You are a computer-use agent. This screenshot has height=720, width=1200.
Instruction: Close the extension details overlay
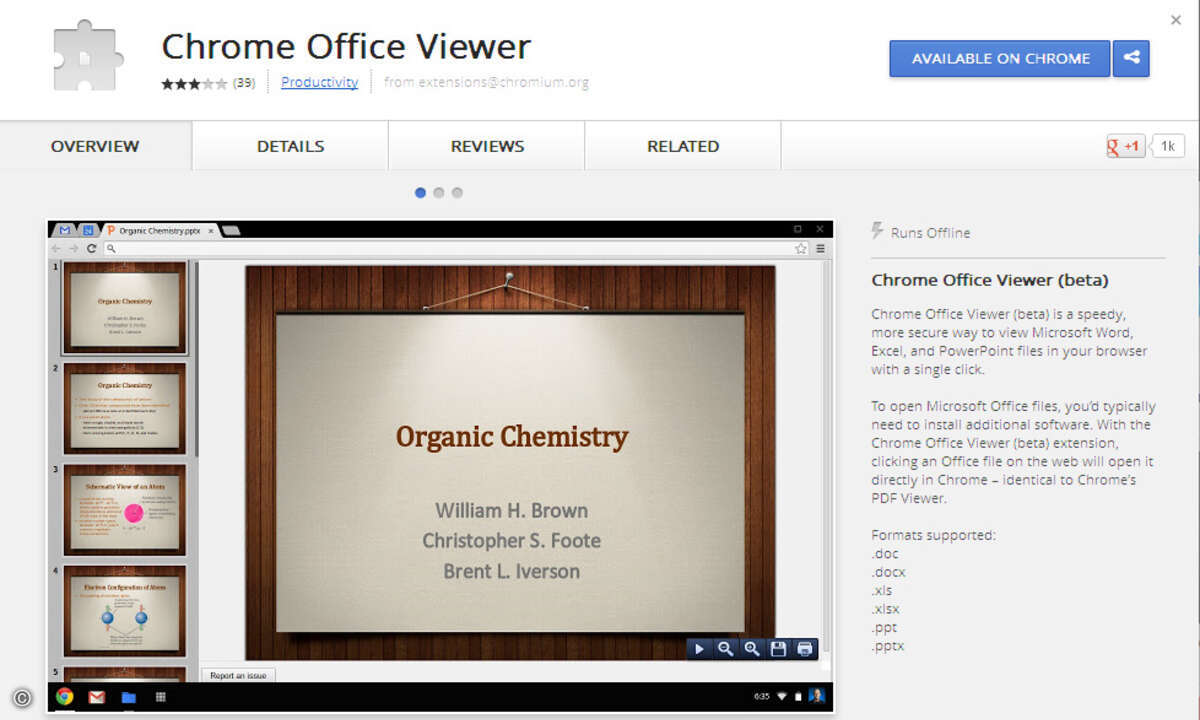pos(1176,20)
